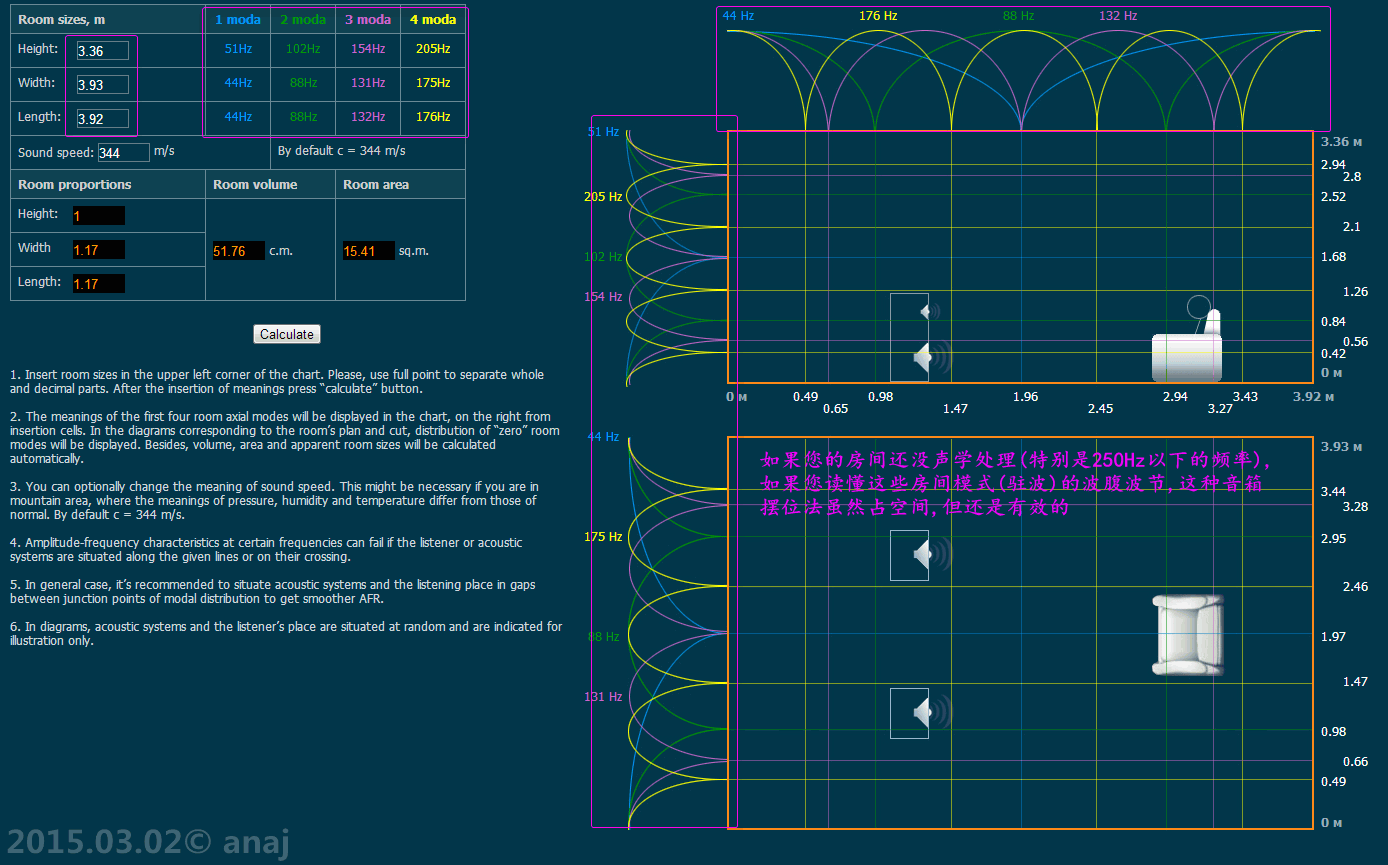Select the "1 moda" column header
The image size is (1388, 865).
coord(237,19)
